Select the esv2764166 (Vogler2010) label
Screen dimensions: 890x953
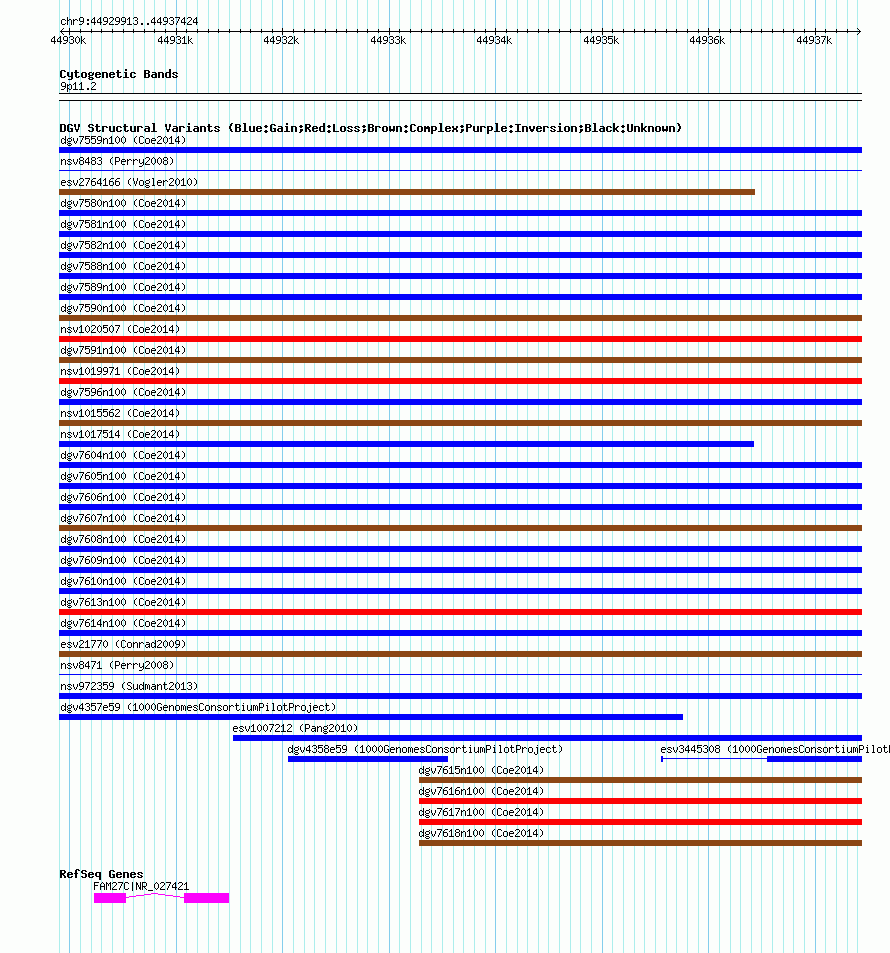click(x=129, y=182)
